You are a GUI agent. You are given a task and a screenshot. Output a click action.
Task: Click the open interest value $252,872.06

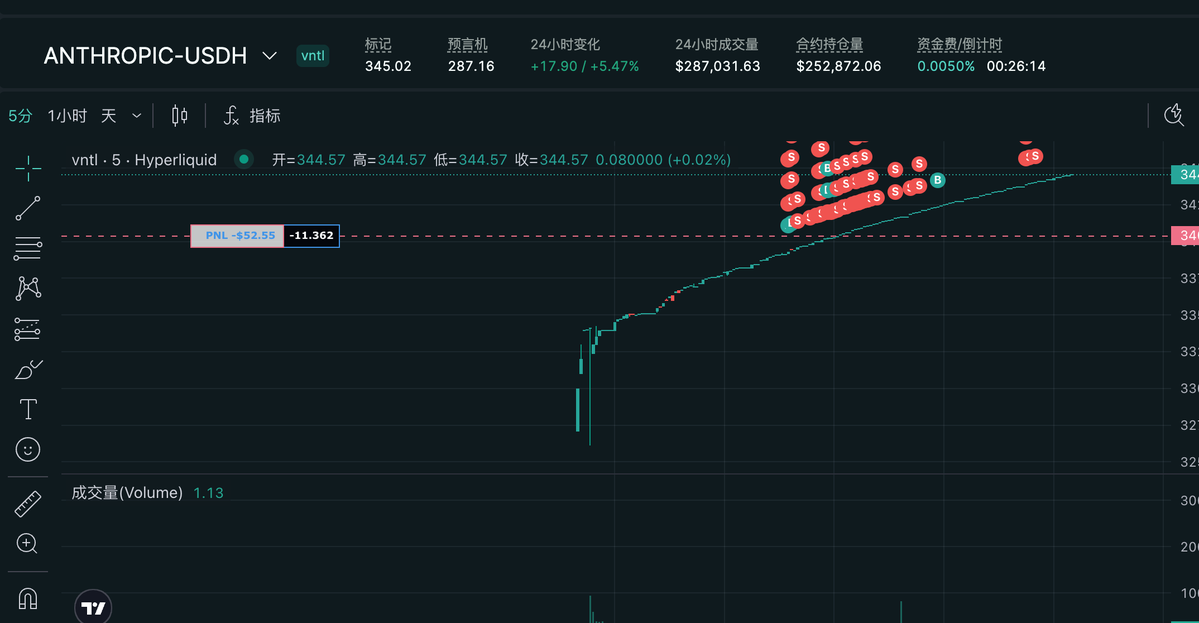839,67
